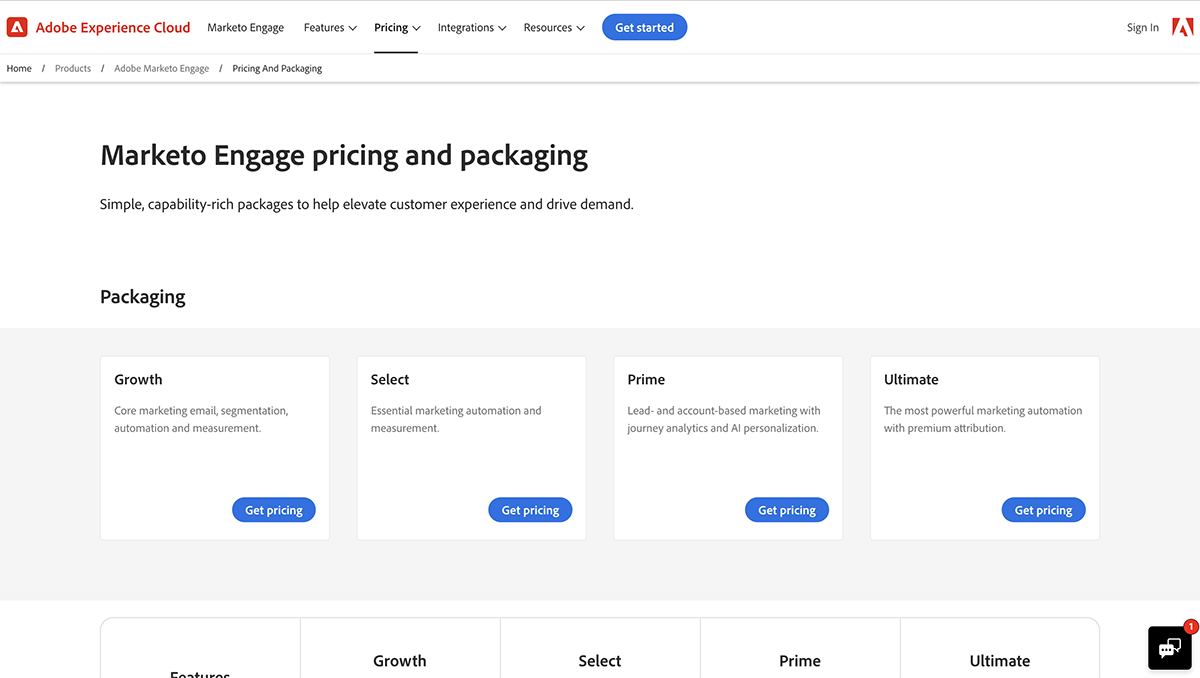The width and height of the screenshot is (1200, 678).
Task: Get pricing for the Growth package
Action: point(274,510)
